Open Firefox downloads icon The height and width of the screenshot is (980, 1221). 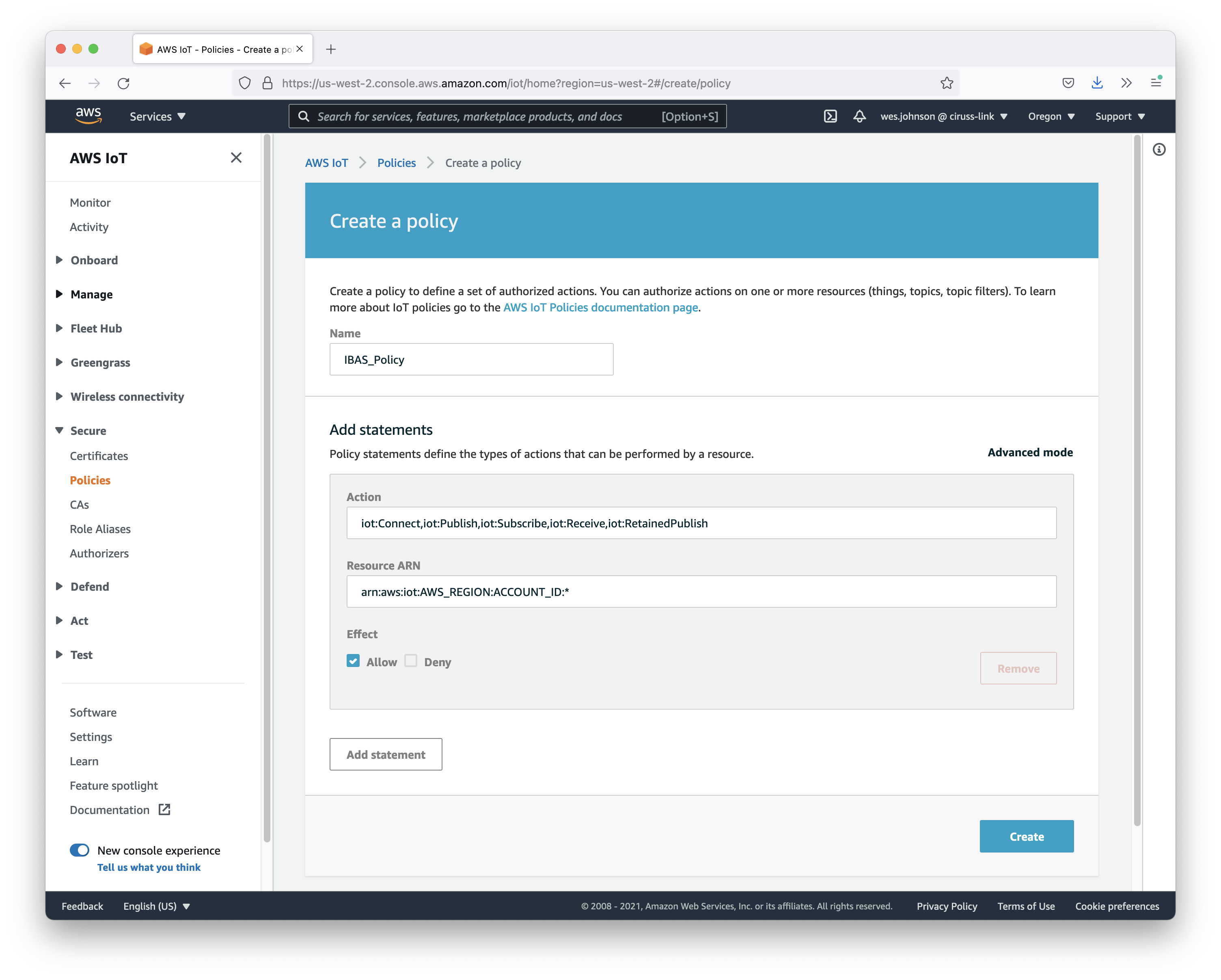1097,83
